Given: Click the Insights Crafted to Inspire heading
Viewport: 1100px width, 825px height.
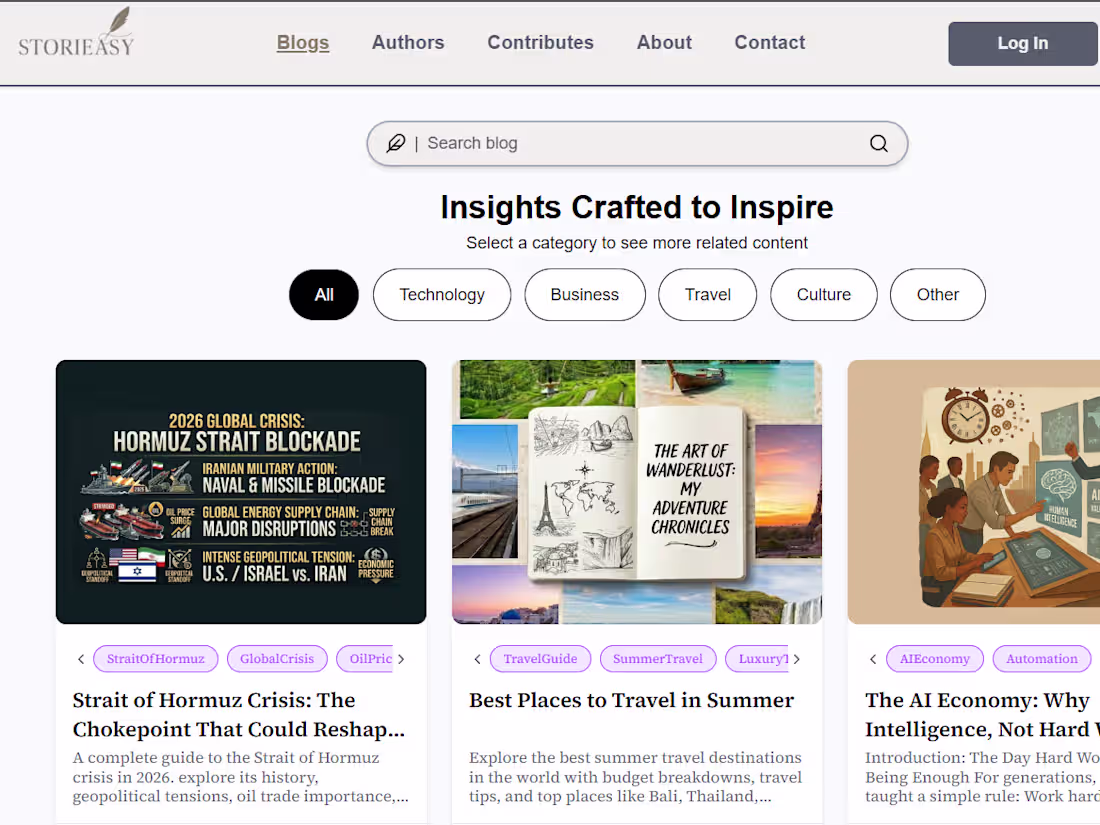Looking at the screenshot, I should 637,207.
